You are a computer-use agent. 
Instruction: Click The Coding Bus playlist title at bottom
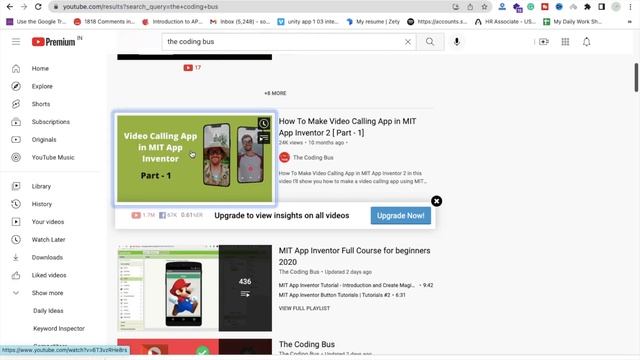pyautogui.click(x=307, y=344)
